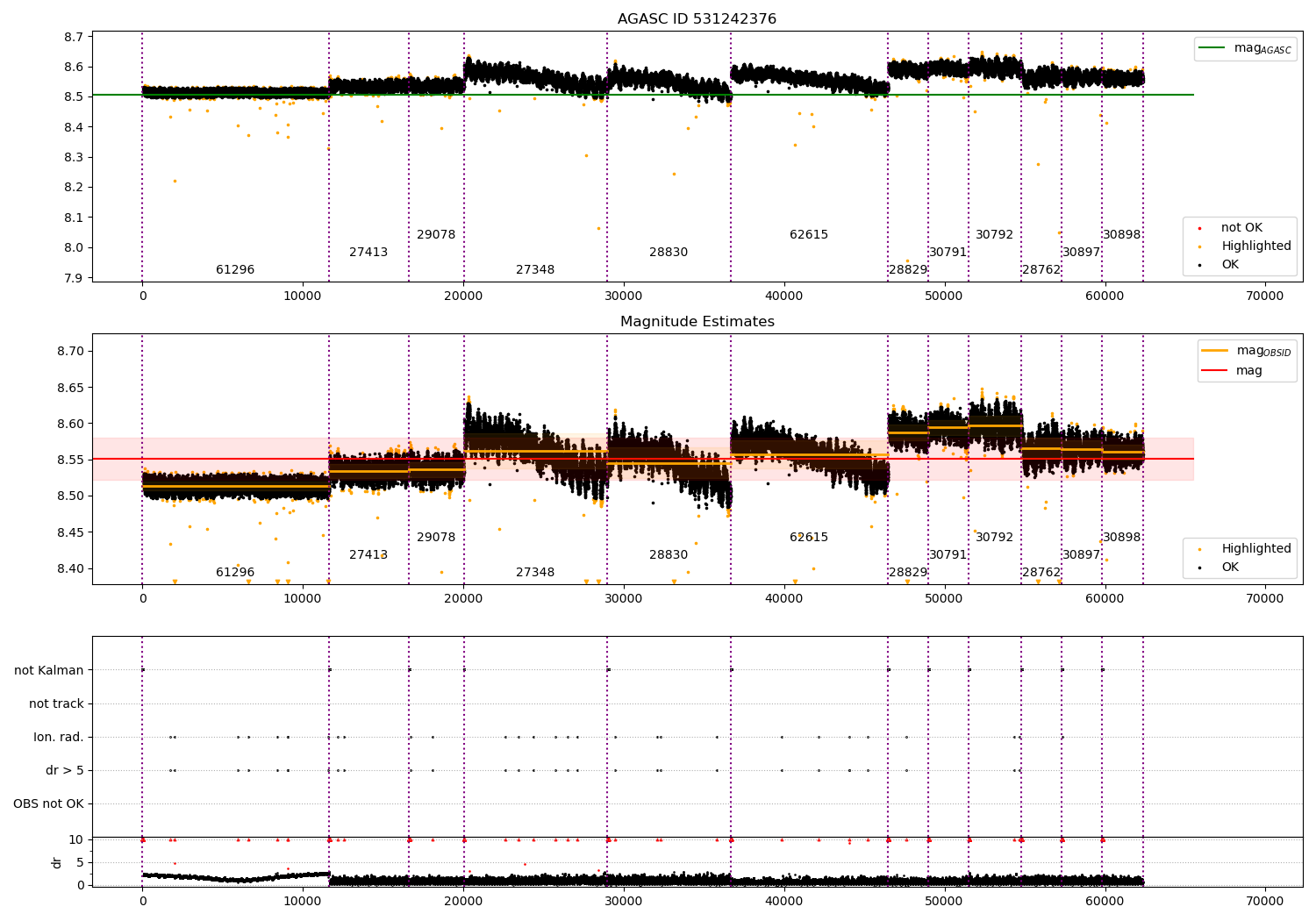The width and height of the screenshot is (1316, 921).
Task: Click the 'Magnitude Estimates' plot title
Action: (x=697, y=322)
